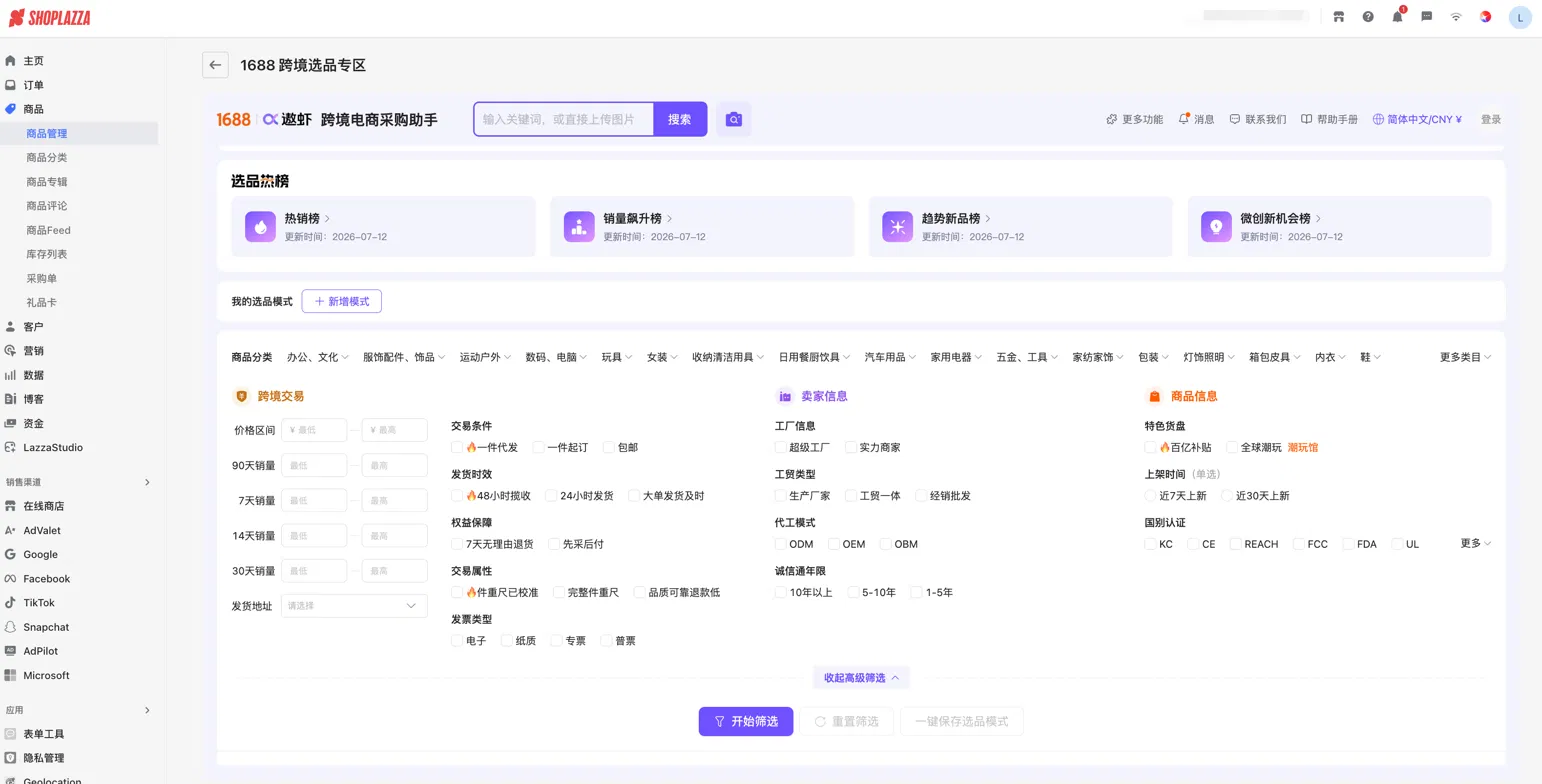Click the Google icon in sales channels

10,554
